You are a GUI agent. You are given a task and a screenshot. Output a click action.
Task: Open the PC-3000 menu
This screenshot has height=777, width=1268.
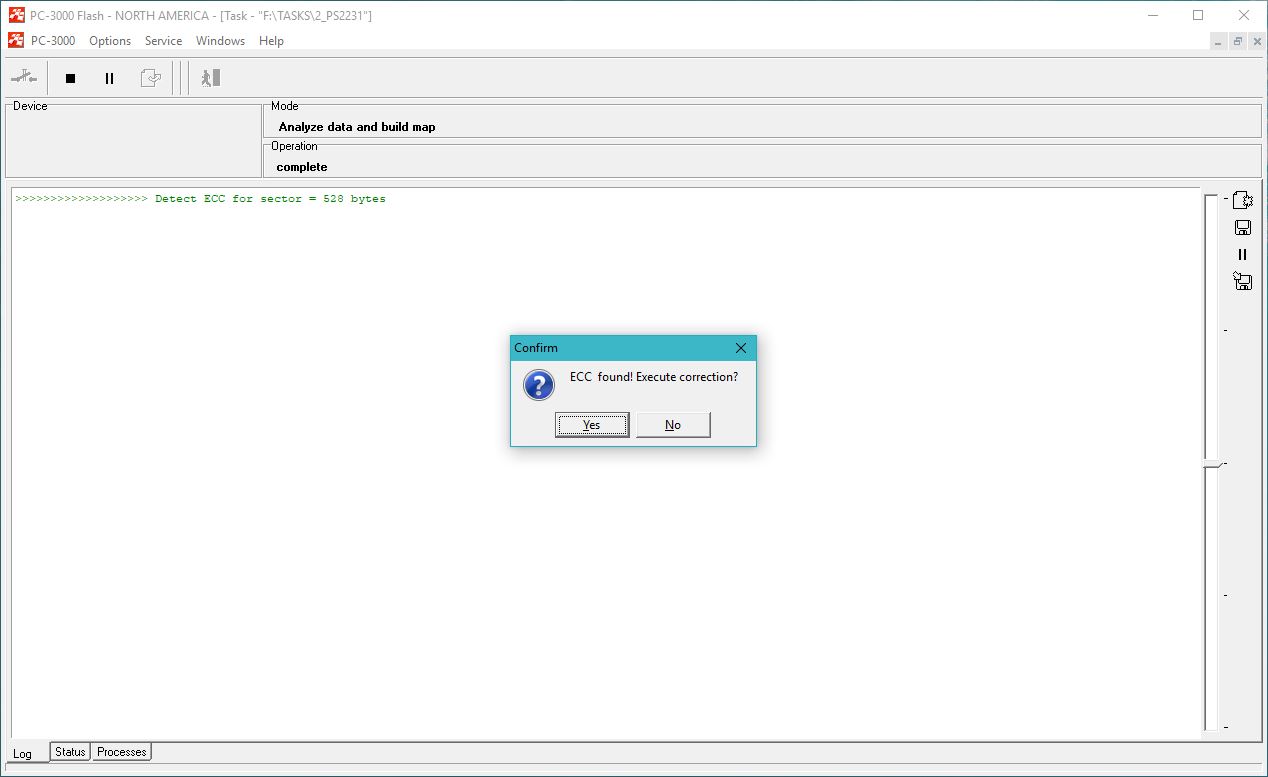tap(53, 41)
